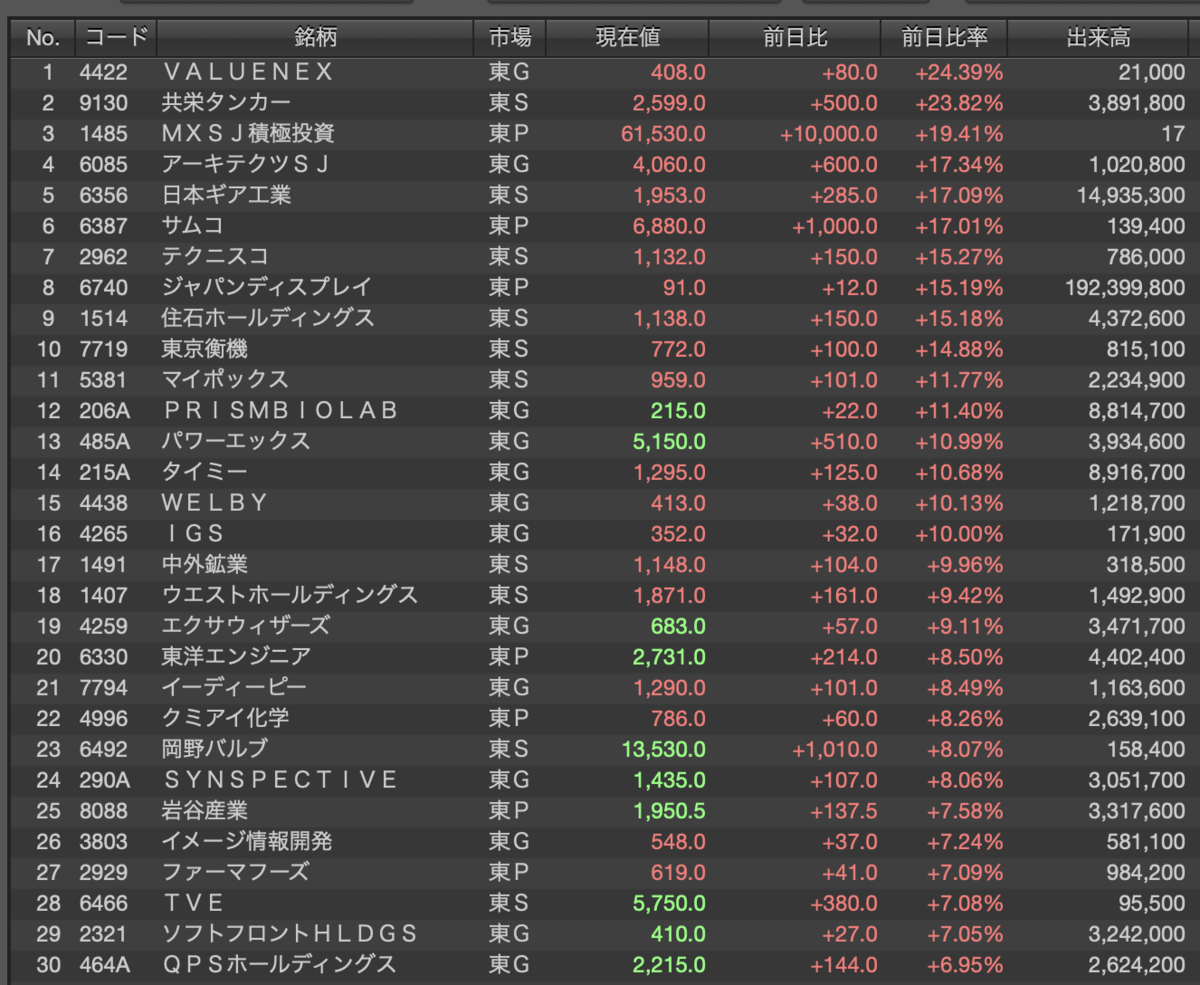
Task: Sort by the 市場 column header
Action: pos(510,39)
